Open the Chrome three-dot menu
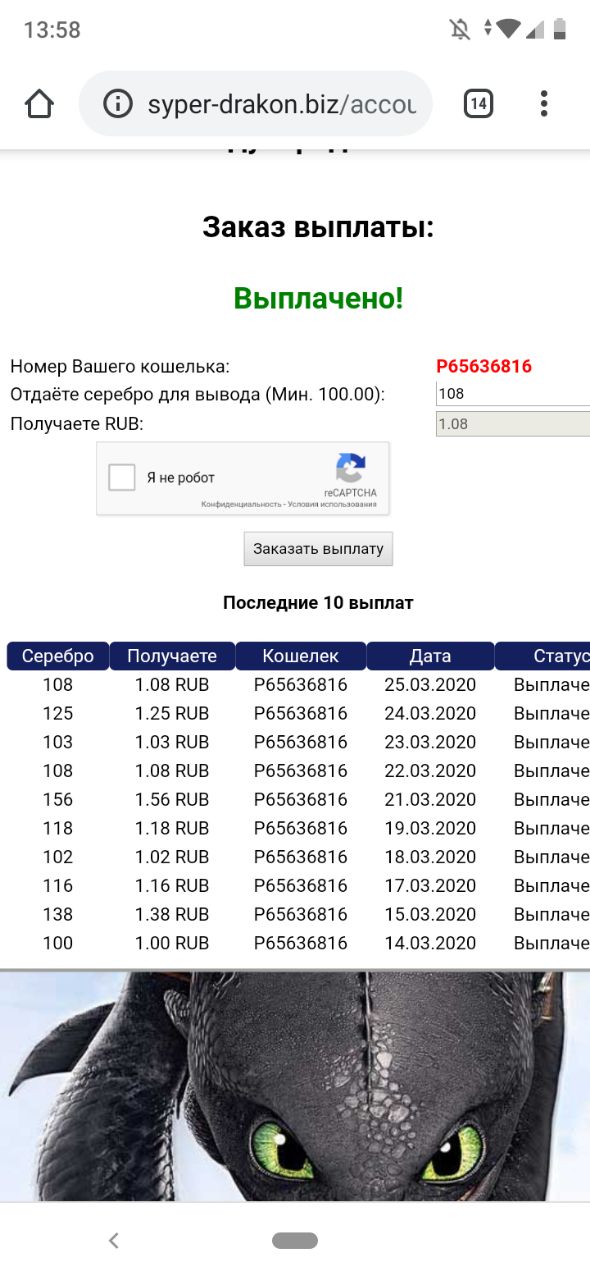Screen dimensions: 590x1280 click(544, 103)
